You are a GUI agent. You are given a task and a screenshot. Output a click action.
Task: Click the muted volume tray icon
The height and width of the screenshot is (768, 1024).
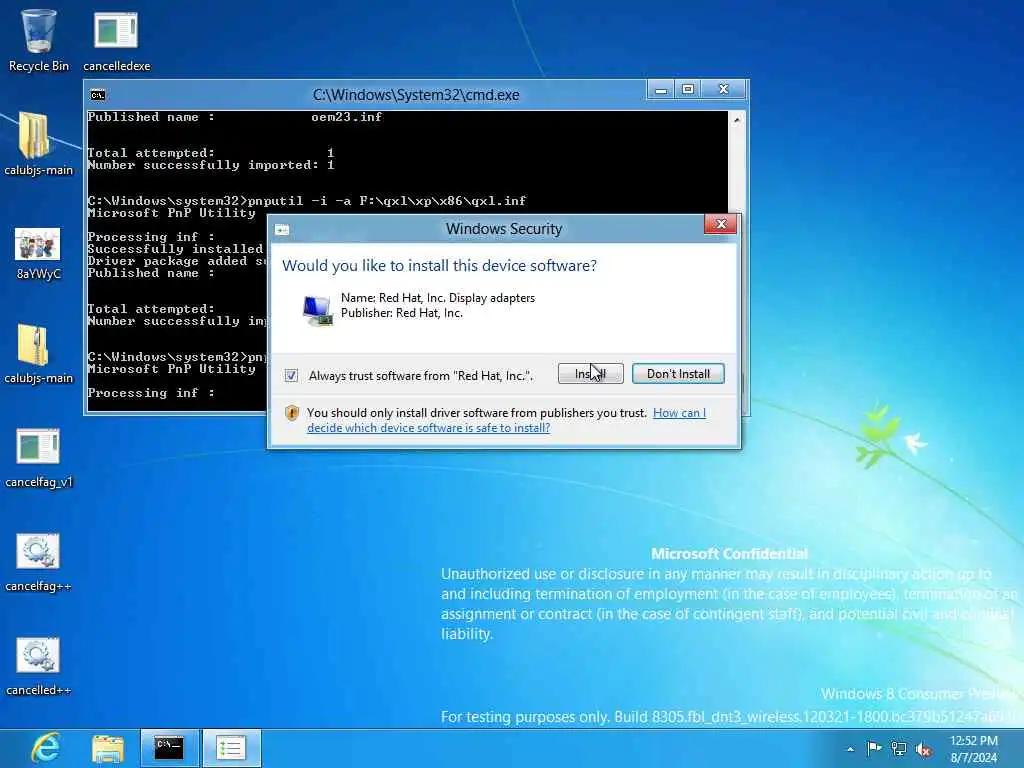click(x=923, y=750)
